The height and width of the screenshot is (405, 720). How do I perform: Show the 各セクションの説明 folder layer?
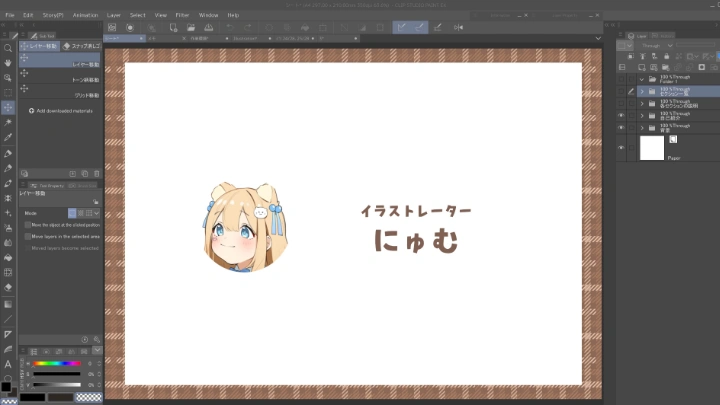coord(621,104)
